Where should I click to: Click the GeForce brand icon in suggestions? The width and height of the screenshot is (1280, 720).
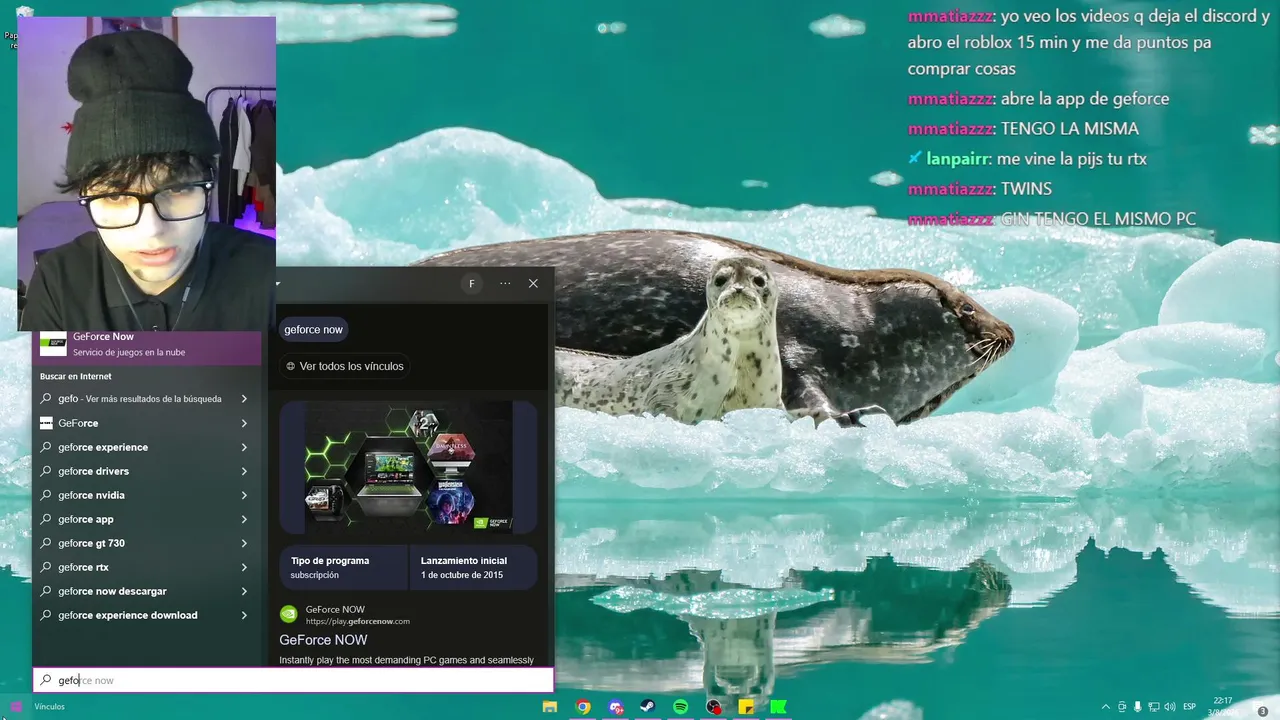[46, 423]
